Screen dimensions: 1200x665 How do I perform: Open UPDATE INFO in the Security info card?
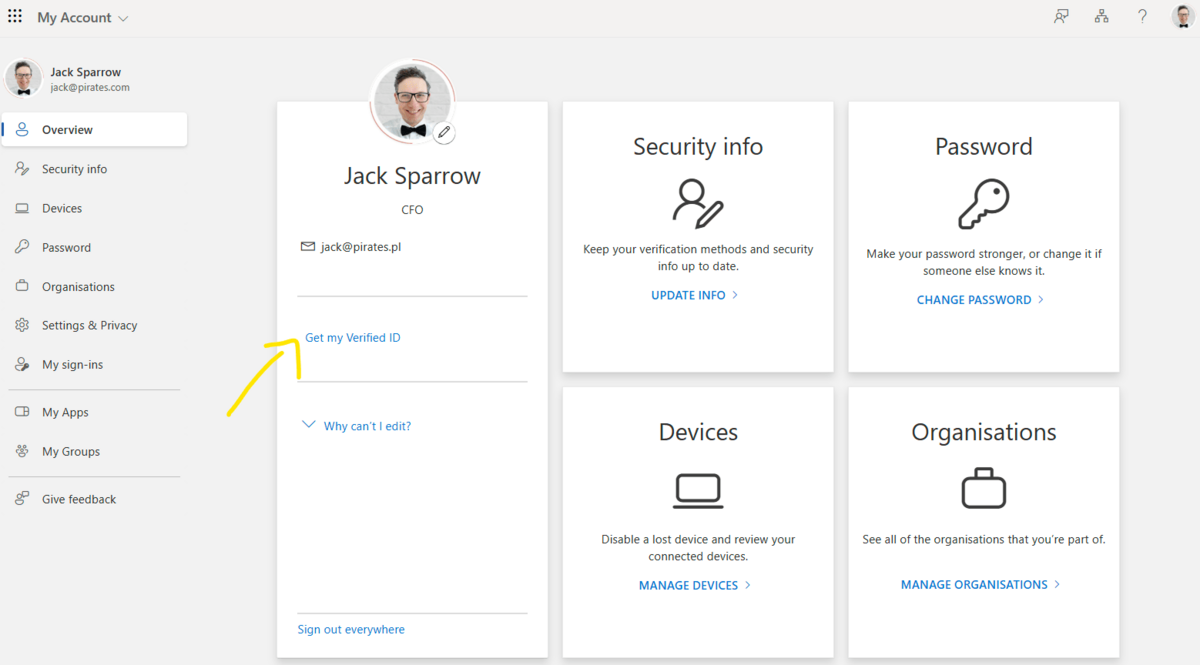(x=693, y=294)
